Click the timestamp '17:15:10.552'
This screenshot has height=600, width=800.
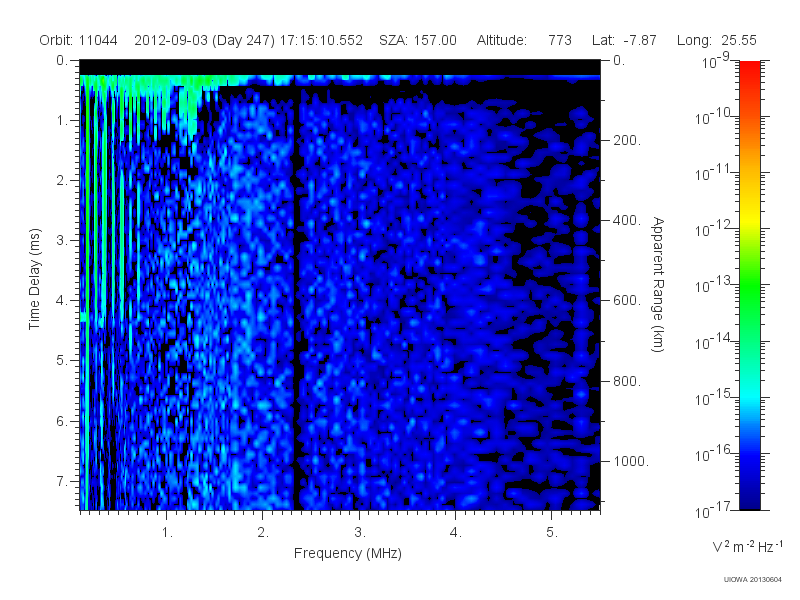pyautogui.click(x=321, y=40)
